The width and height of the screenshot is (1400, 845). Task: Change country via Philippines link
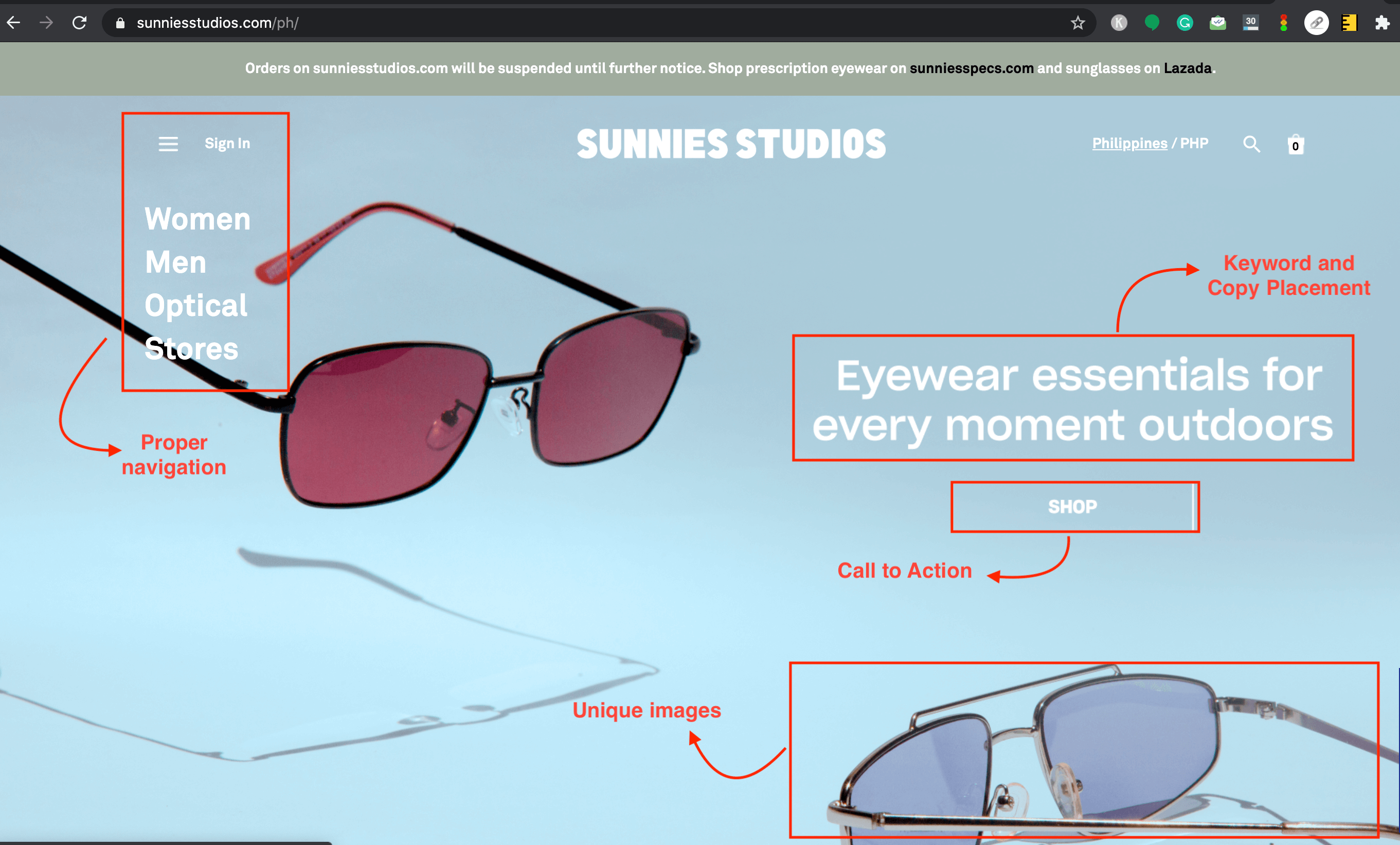pos(1129,143)
